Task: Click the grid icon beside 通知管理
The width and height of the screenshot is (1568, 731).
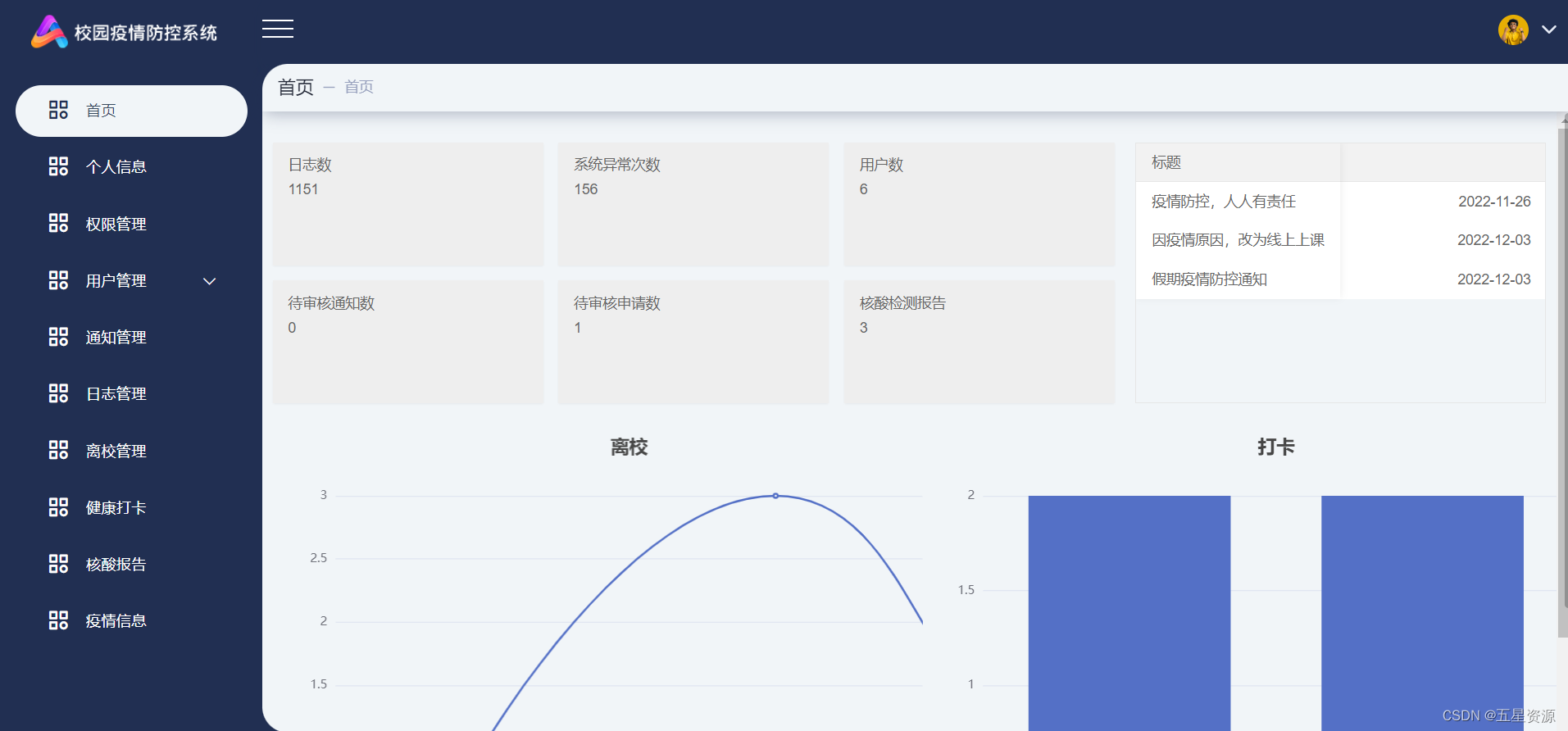Action: click(58, 337)
